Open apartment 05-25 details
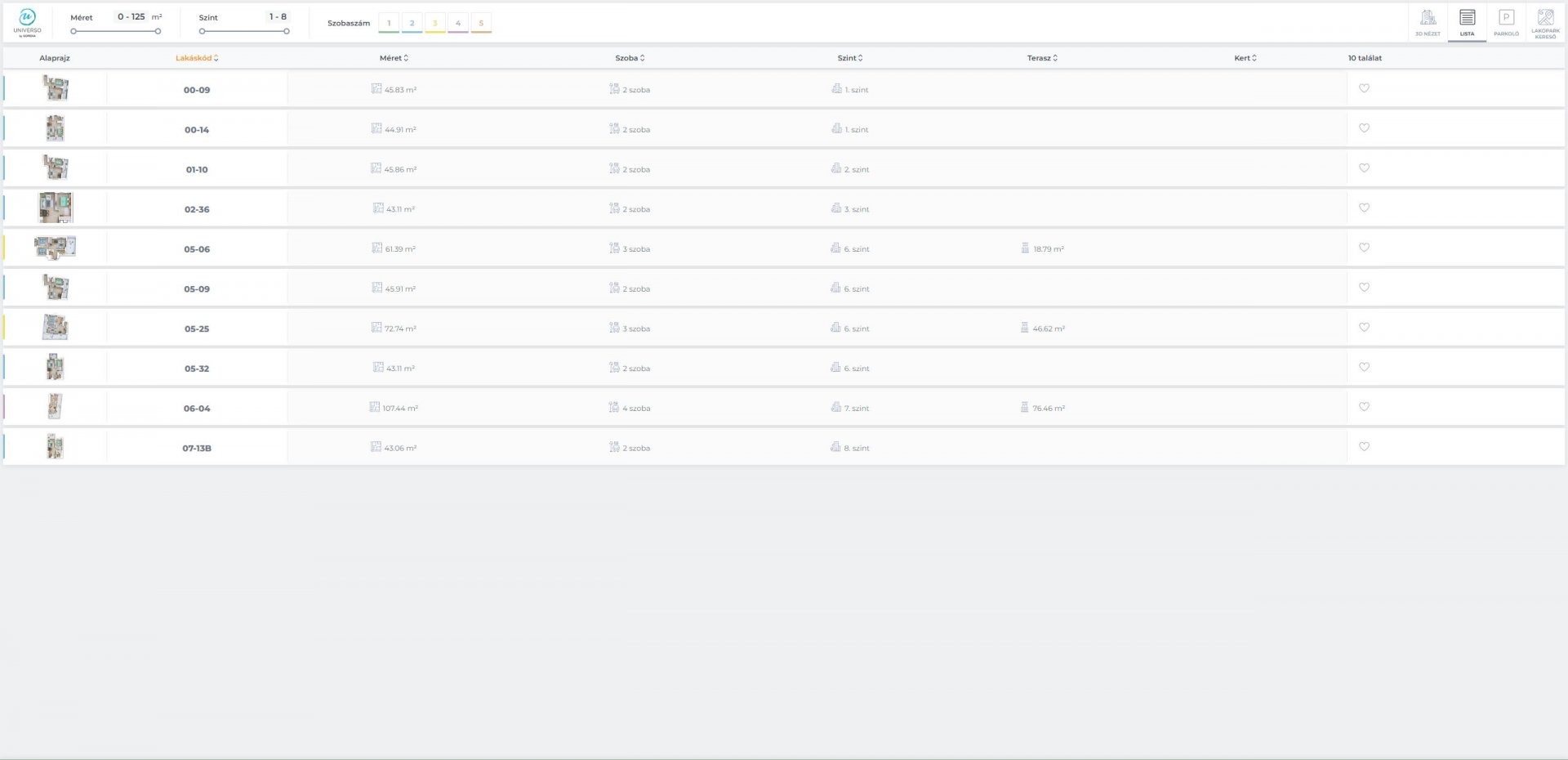The width and height of the screenshot is (1568, 760). [x=197, y=329]
